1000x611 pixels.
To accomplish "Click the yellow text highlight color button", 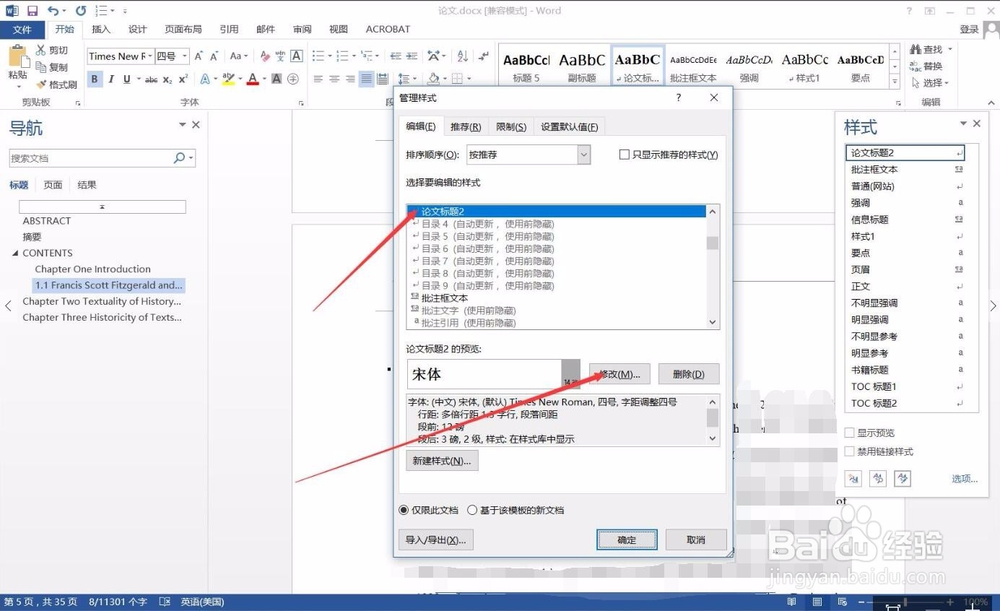I will pyautogui.click(x=228, y=79).
